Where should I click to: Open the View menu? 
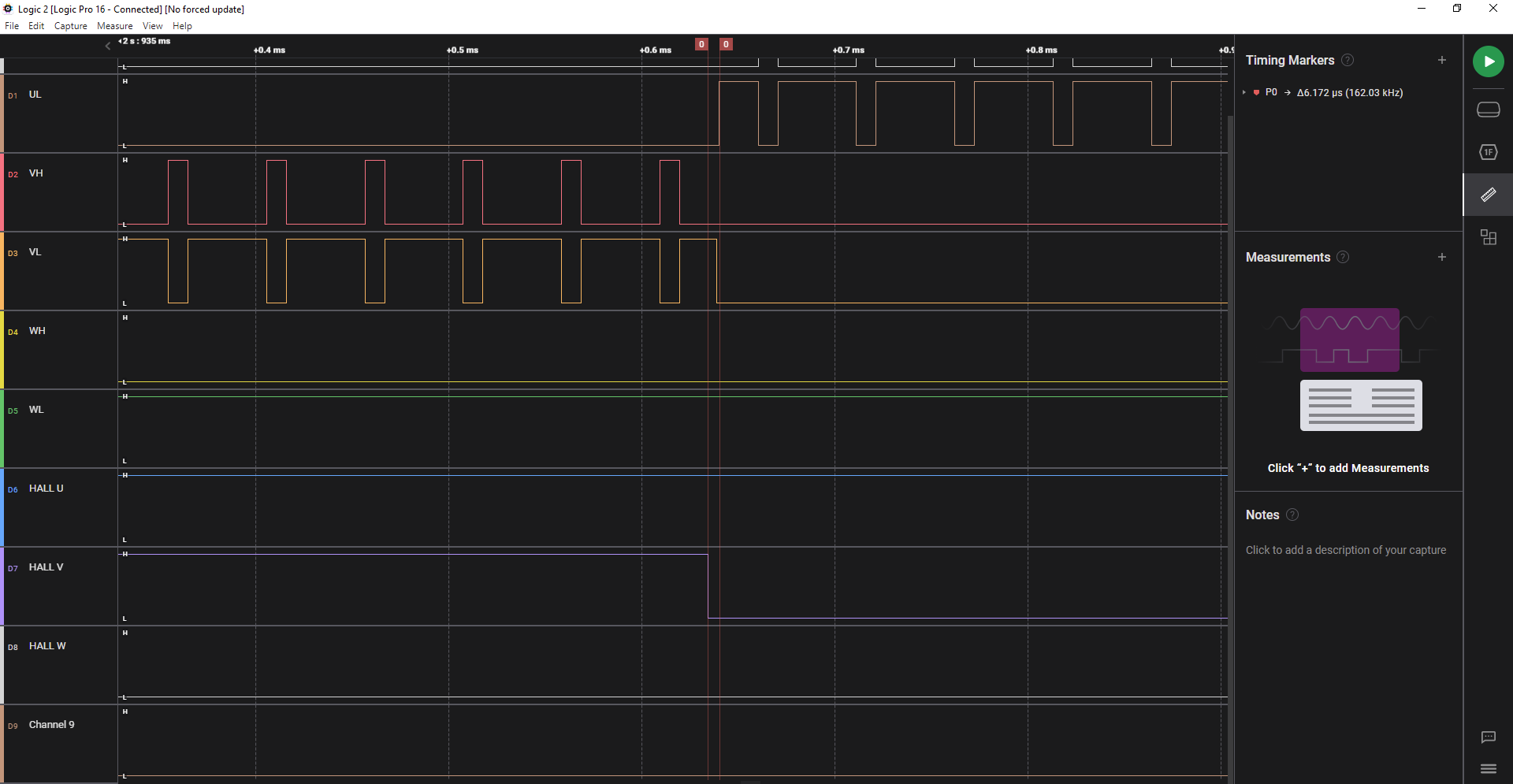click(x=152, y=26)
